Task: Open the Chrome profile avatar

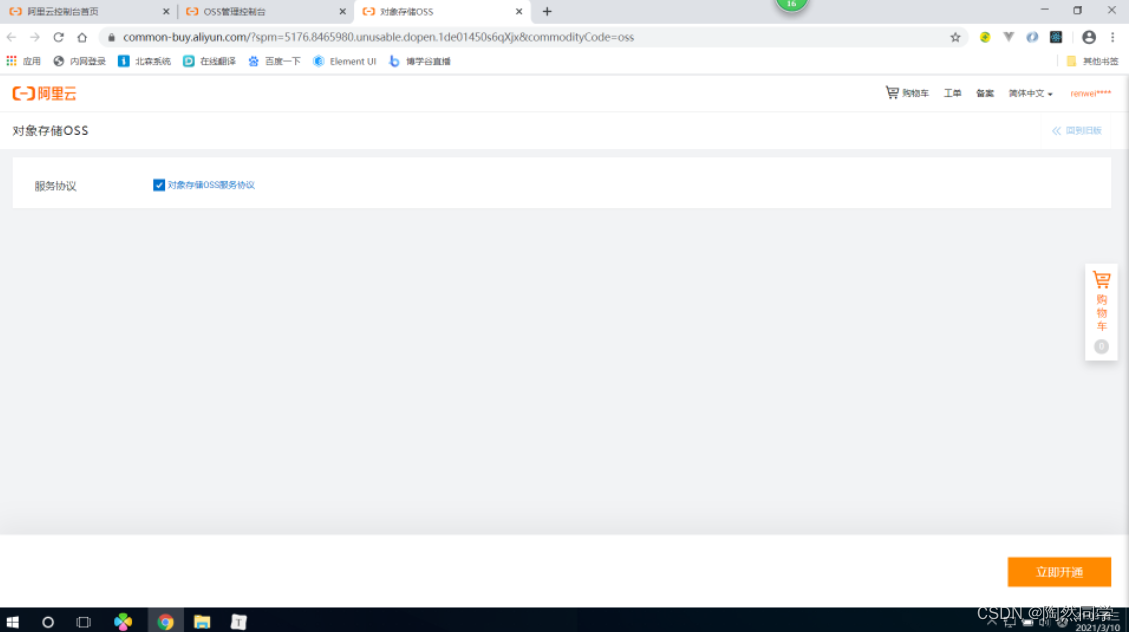Action: [x=1089, y=37]
